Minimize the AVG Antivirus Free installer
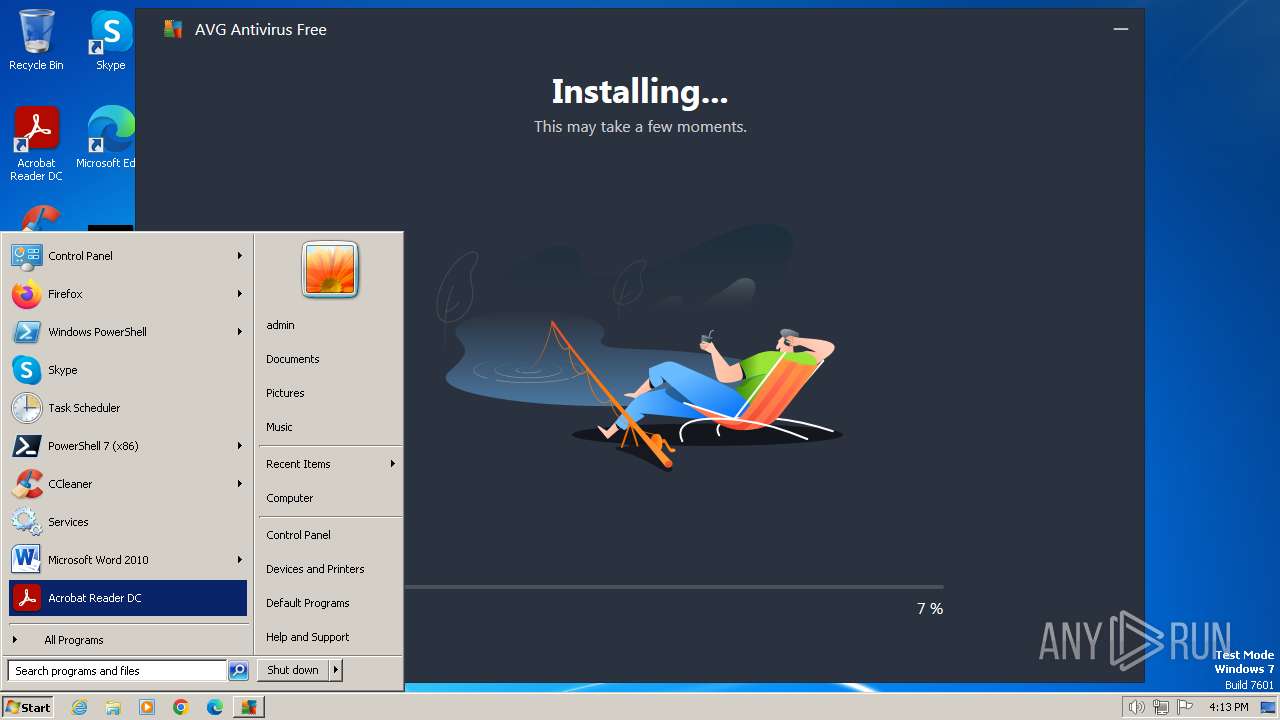This screenshot has width=1280, height=720. point(1121,29)
